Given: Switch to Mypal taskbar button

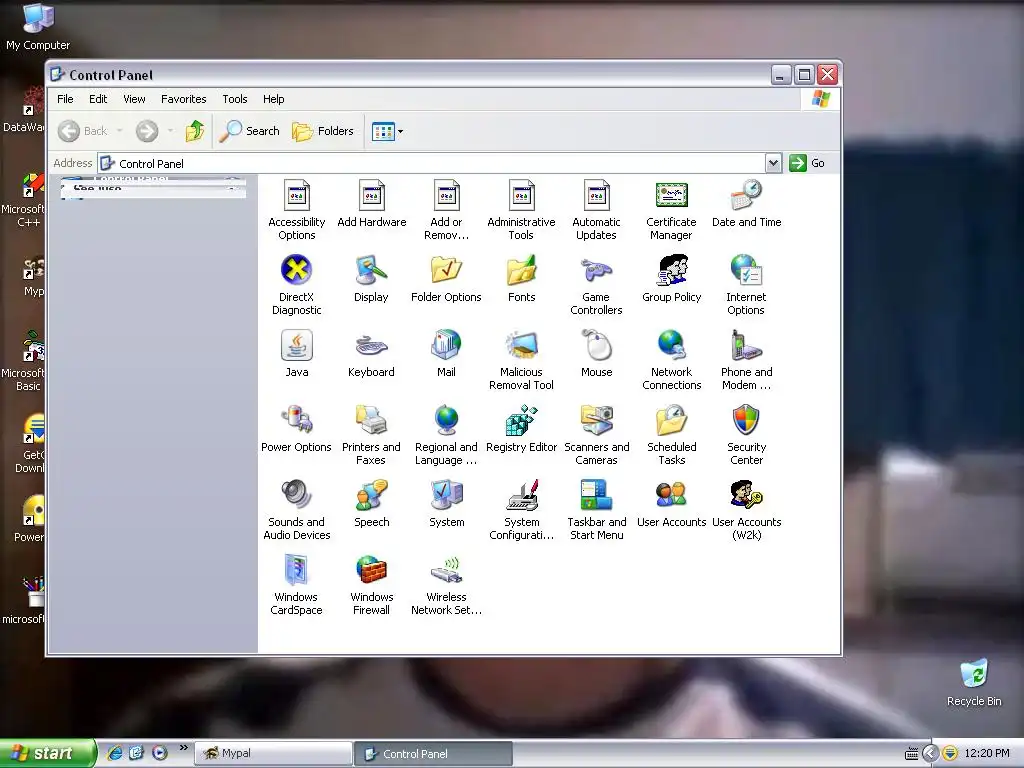Looking at the screenshot, I should pyautogui.click(x=272, y=754).
